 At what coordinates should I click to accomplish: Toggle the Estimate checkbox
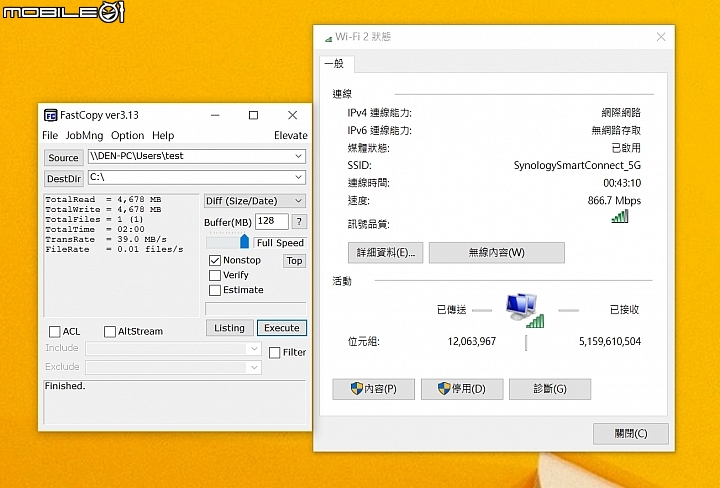(214, 290)
